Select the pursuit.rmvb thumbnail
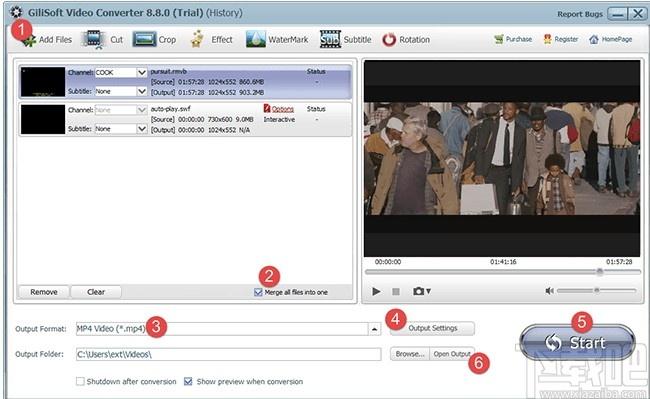 point(43,82)
